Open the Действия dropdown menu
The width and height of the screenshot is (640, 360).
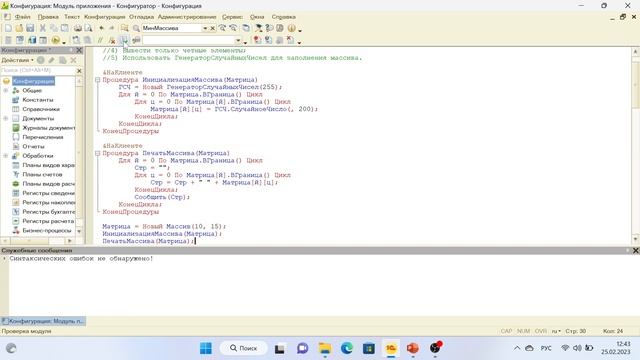coord(18,60)
